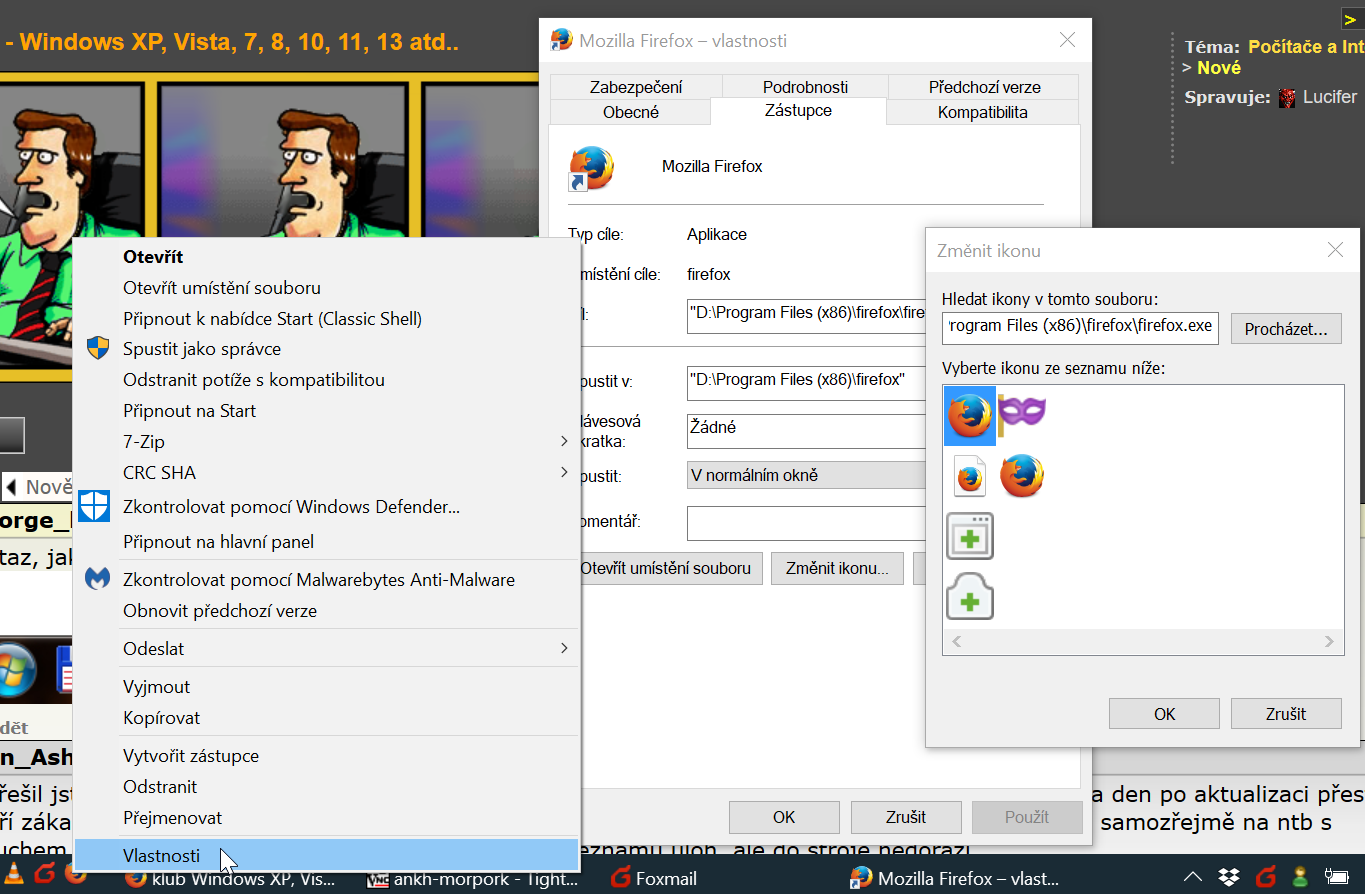Open the Spustit window mode dropdown
Viewport: 1365px width, 894px height.
click(807, 475)
